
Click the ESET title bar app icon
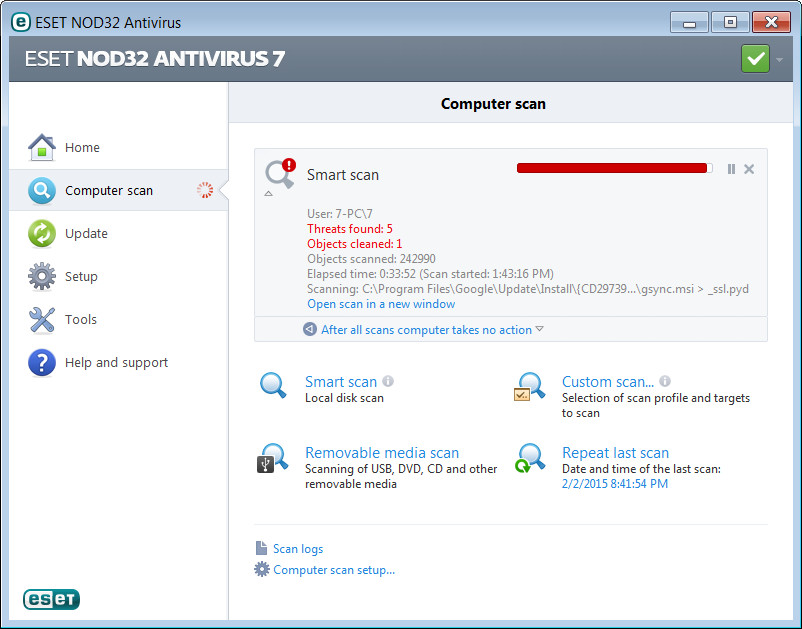coord(21,22)
